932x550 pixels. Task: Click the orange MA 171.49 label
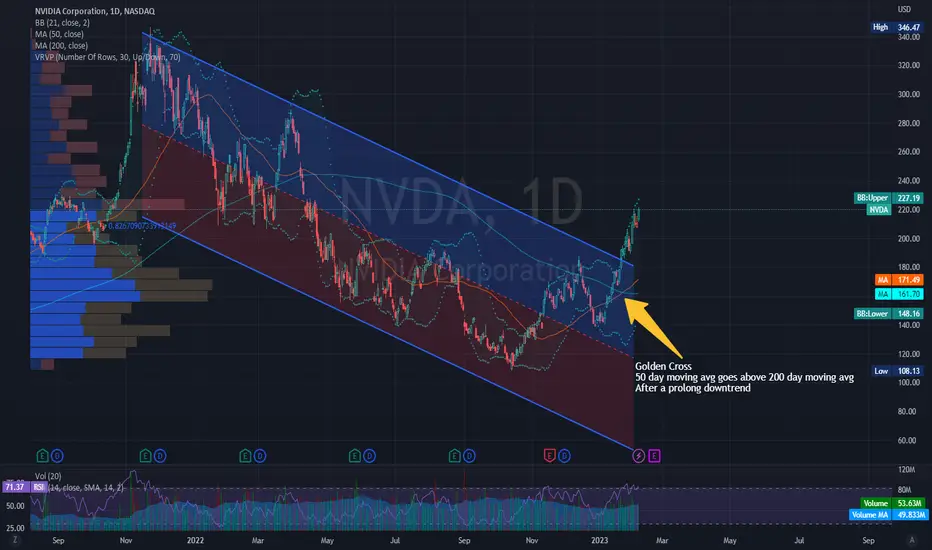click(899, 279)
